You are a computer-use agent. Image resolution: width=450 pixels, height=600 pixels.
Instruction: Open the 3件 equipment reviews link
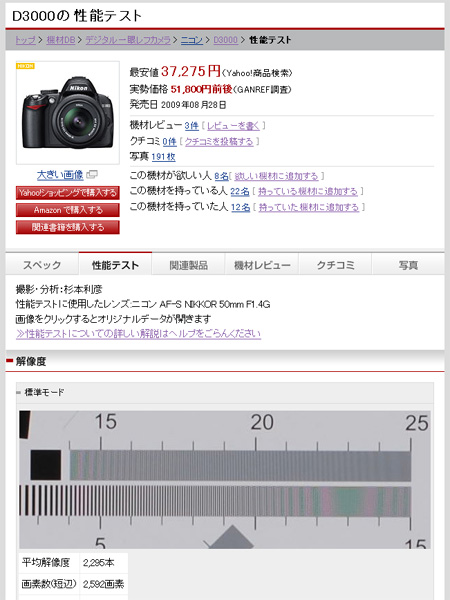[191, 126]
